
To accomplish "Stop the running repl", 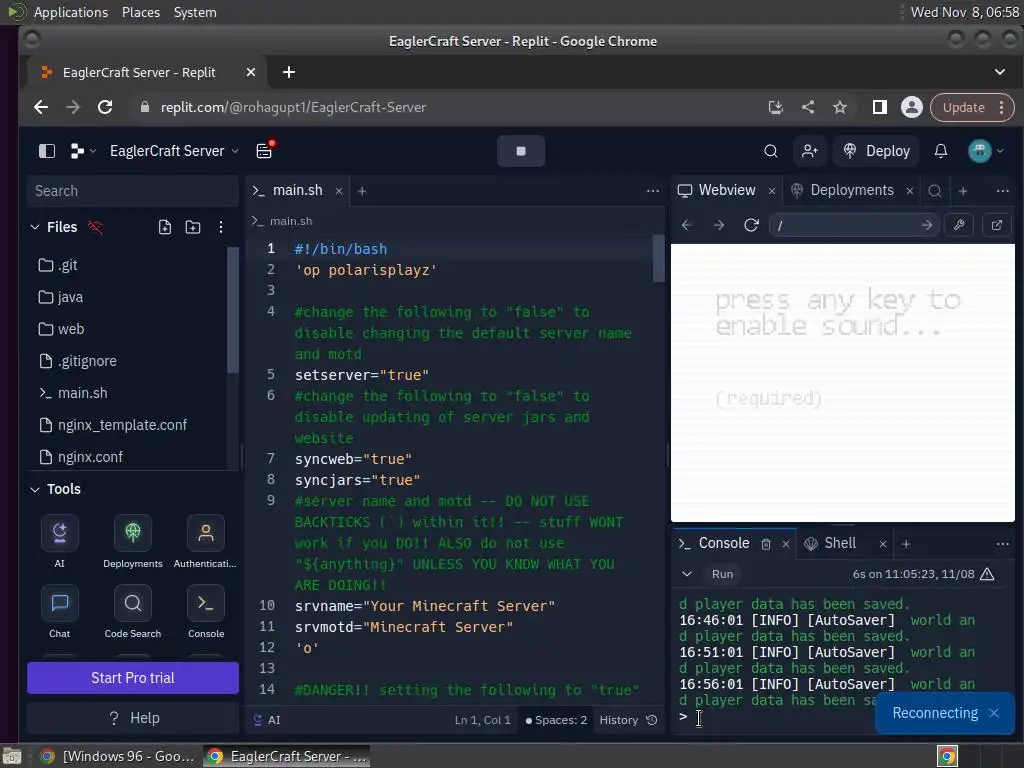I will 520,151.
